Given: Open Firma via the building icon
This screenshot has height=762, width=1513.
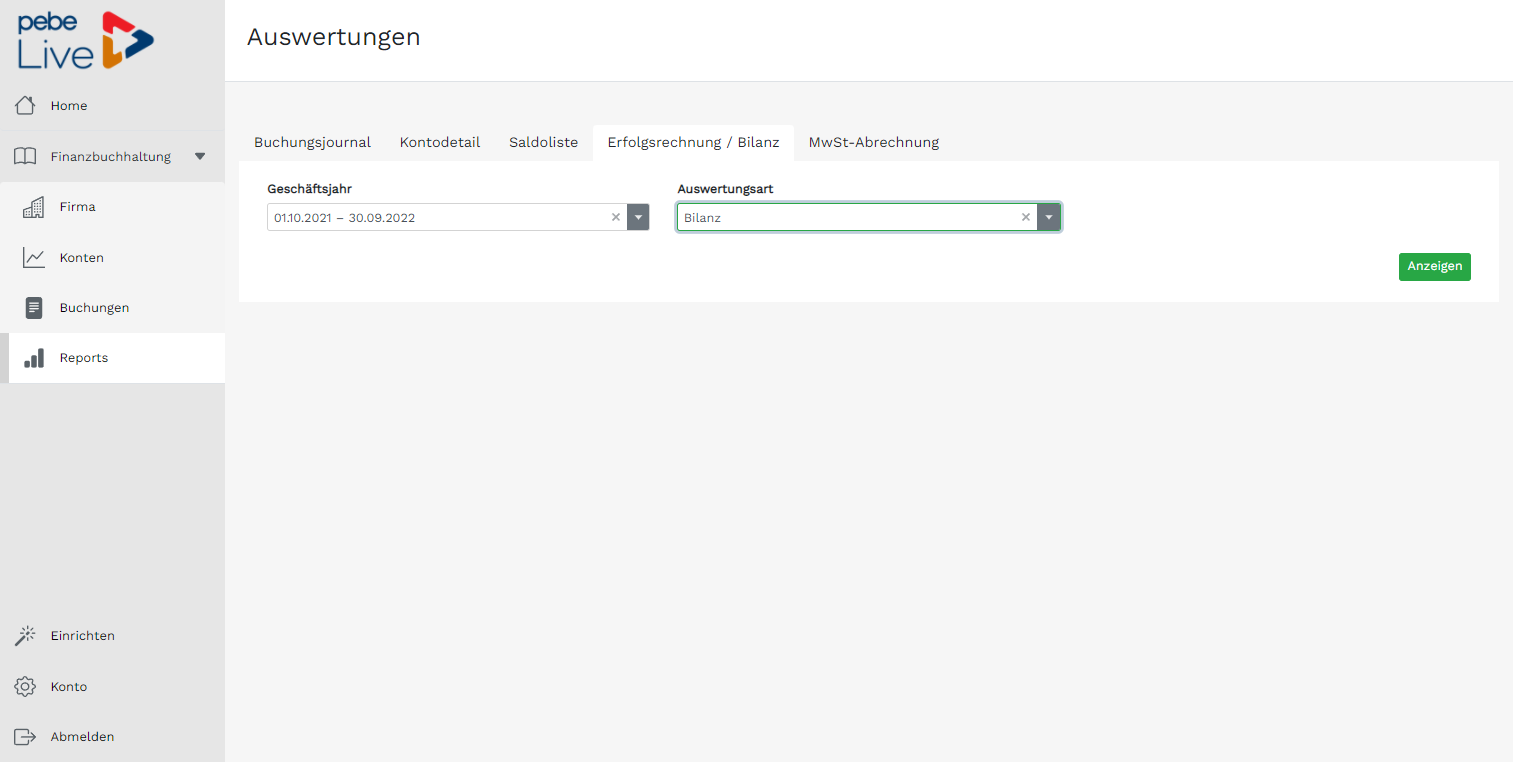Looking at the screenshot, I should (x=34, y=207).
